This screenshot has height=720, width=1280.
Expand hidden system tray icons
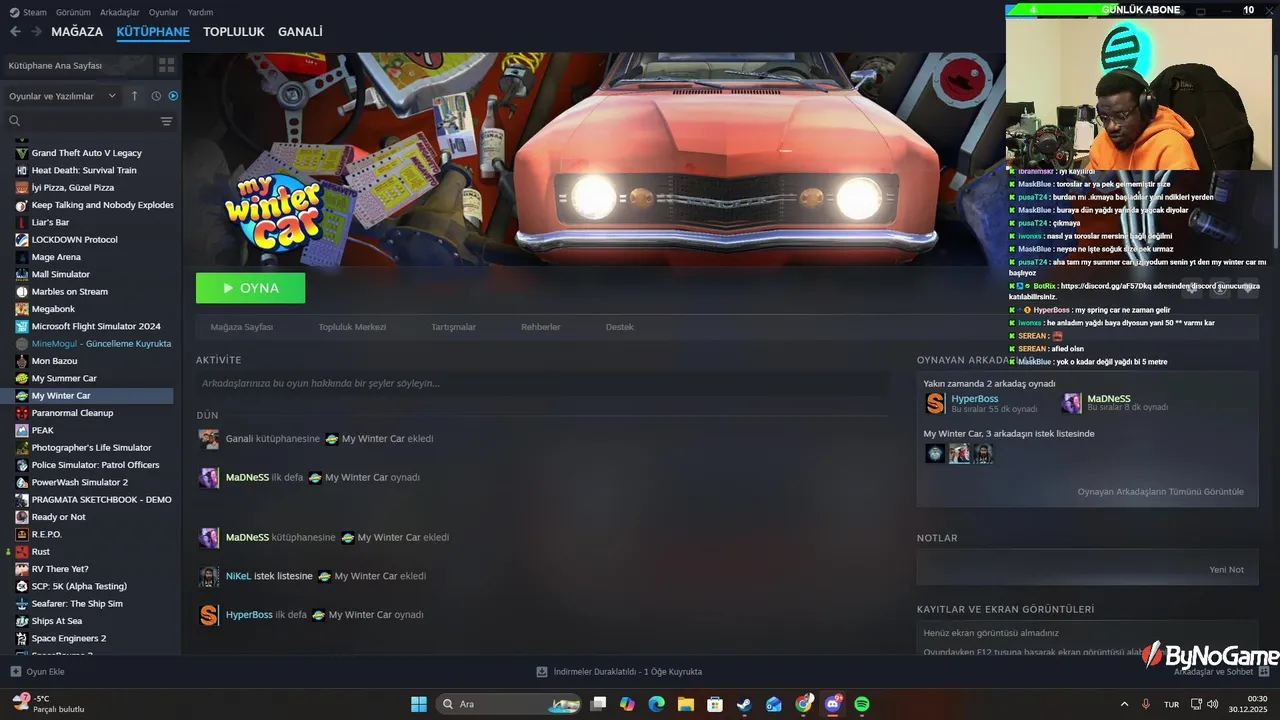coord(1124,704)
